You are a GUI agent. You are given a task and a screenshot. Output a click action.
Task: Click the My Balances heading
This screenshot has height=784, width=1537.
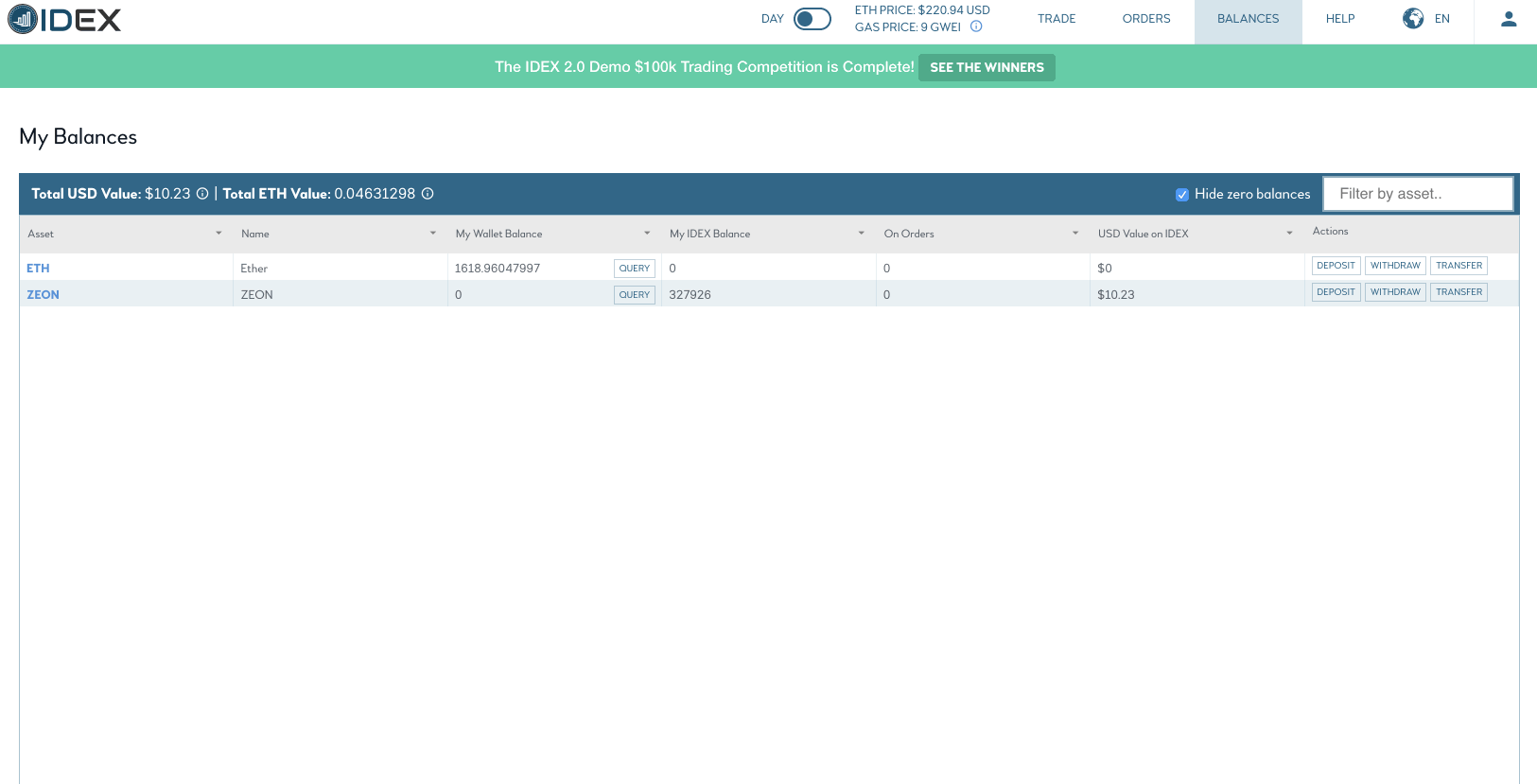tap(79, 137)
